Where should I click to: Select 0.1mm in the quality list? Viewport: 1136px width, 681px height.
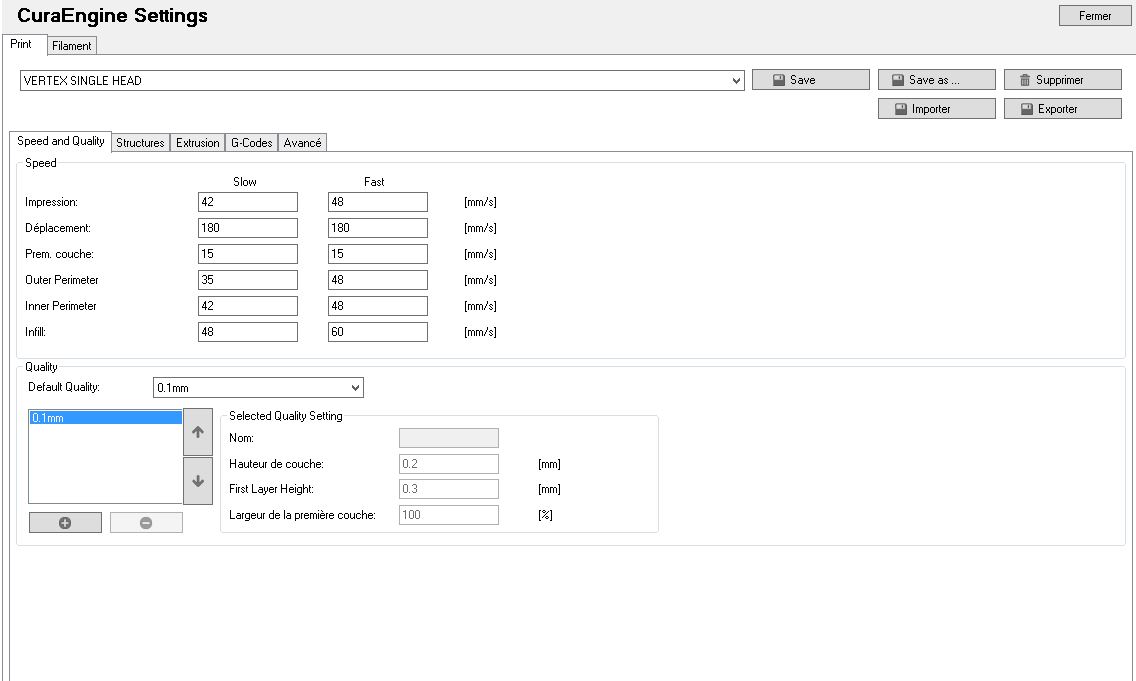105,418
